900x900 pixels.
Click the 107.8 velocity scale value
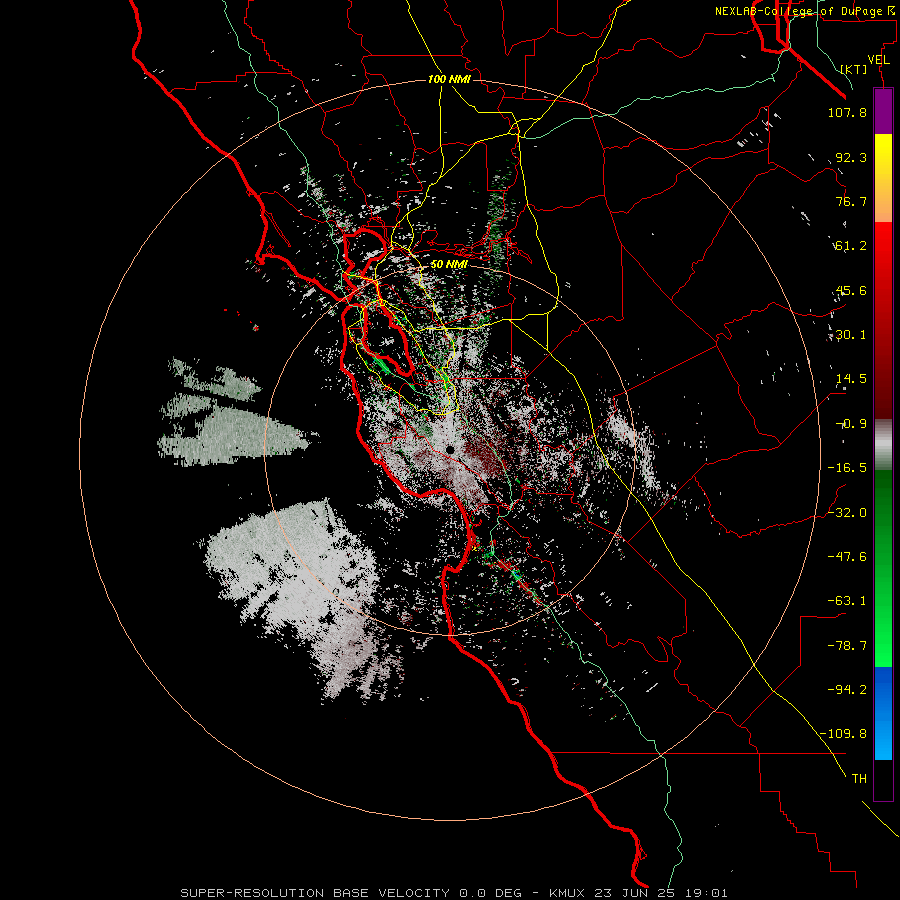tap(847, 112)
